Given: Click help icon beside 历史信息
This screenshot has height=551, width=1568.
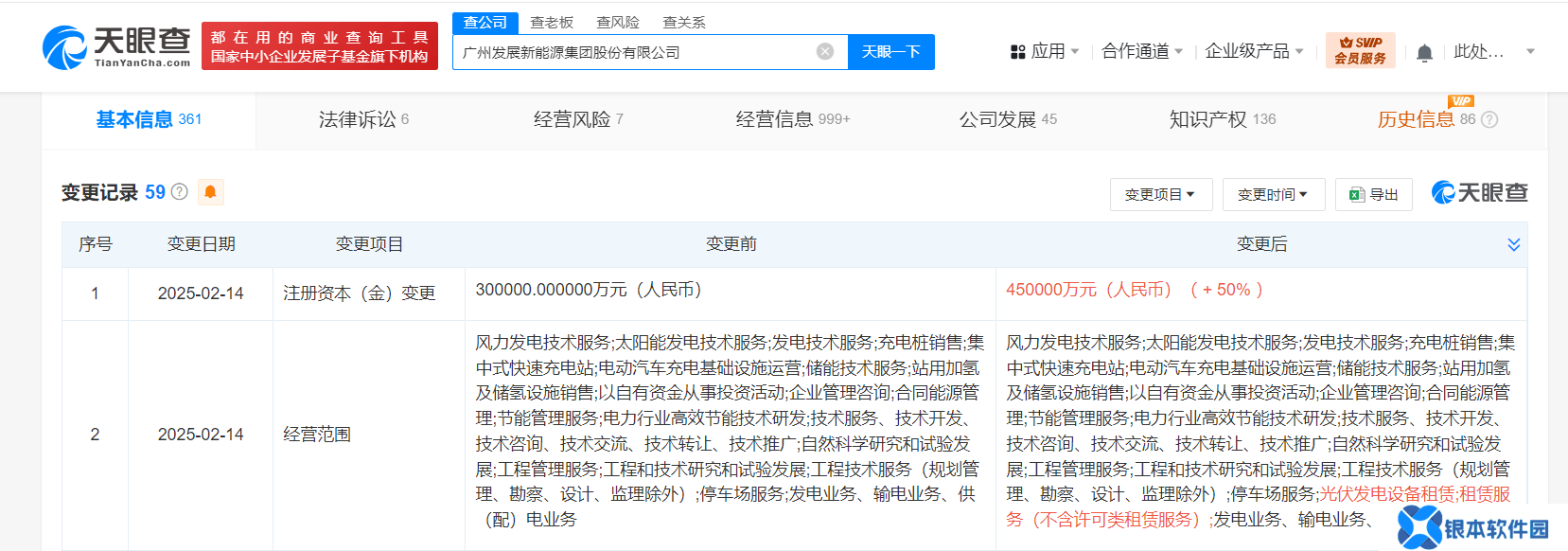Looking at the screenshot, I should (x=1489, y=119).
